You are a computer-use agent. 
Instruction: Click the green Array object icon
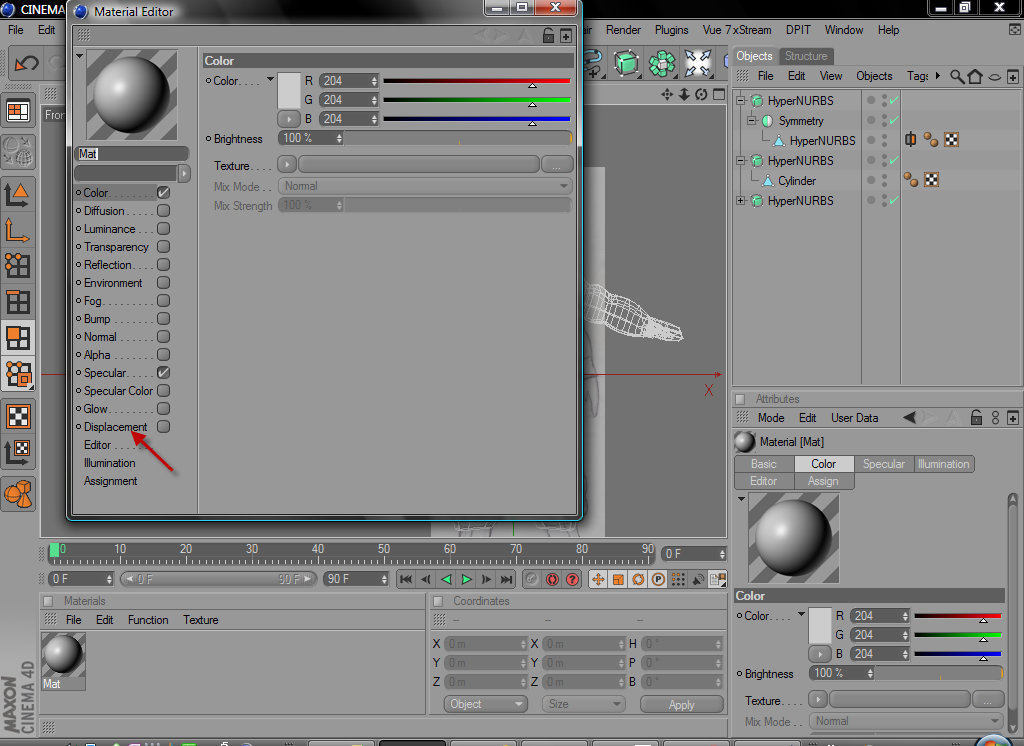(x=662, y=63)
